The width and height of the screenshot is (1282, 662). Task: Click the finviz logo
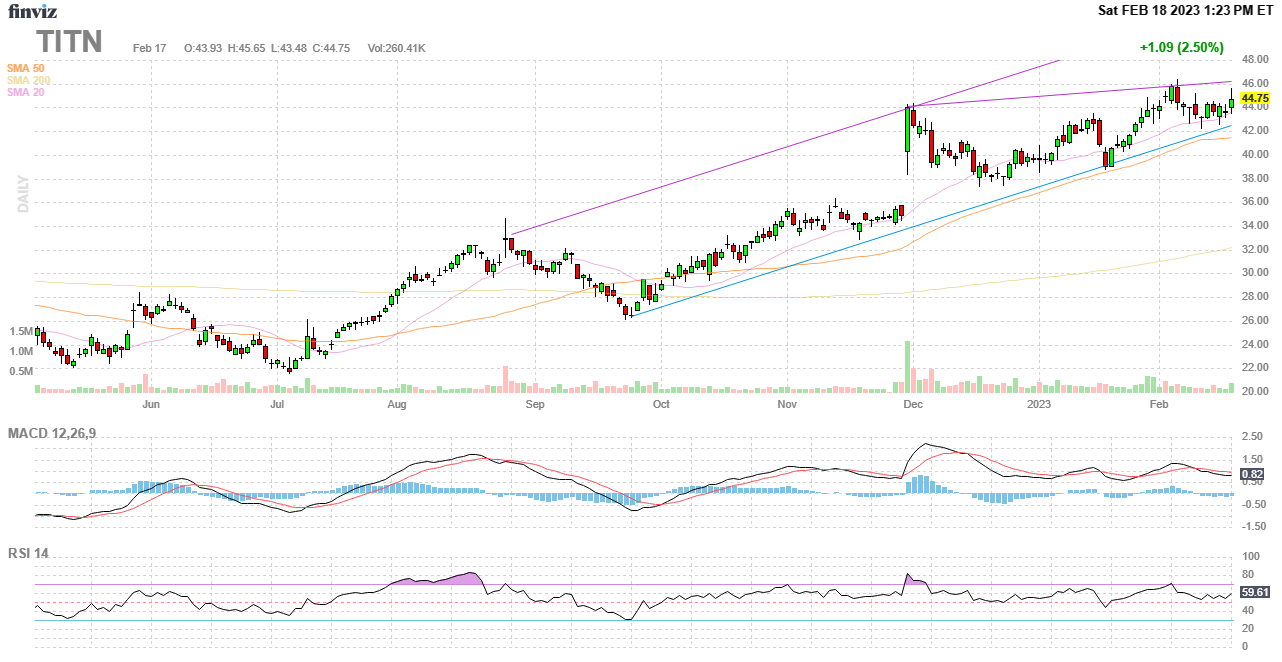[x=31, y=12]
